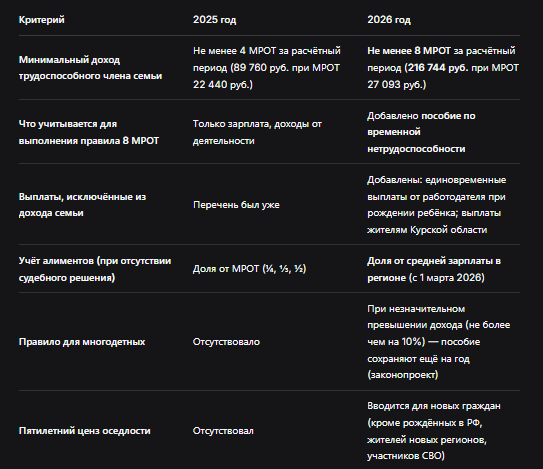Viewport: 543px width, 469px height.
Task: Select "Что учитывается для выполнения правила 8 МРОТ"
Action: [89, 132]
